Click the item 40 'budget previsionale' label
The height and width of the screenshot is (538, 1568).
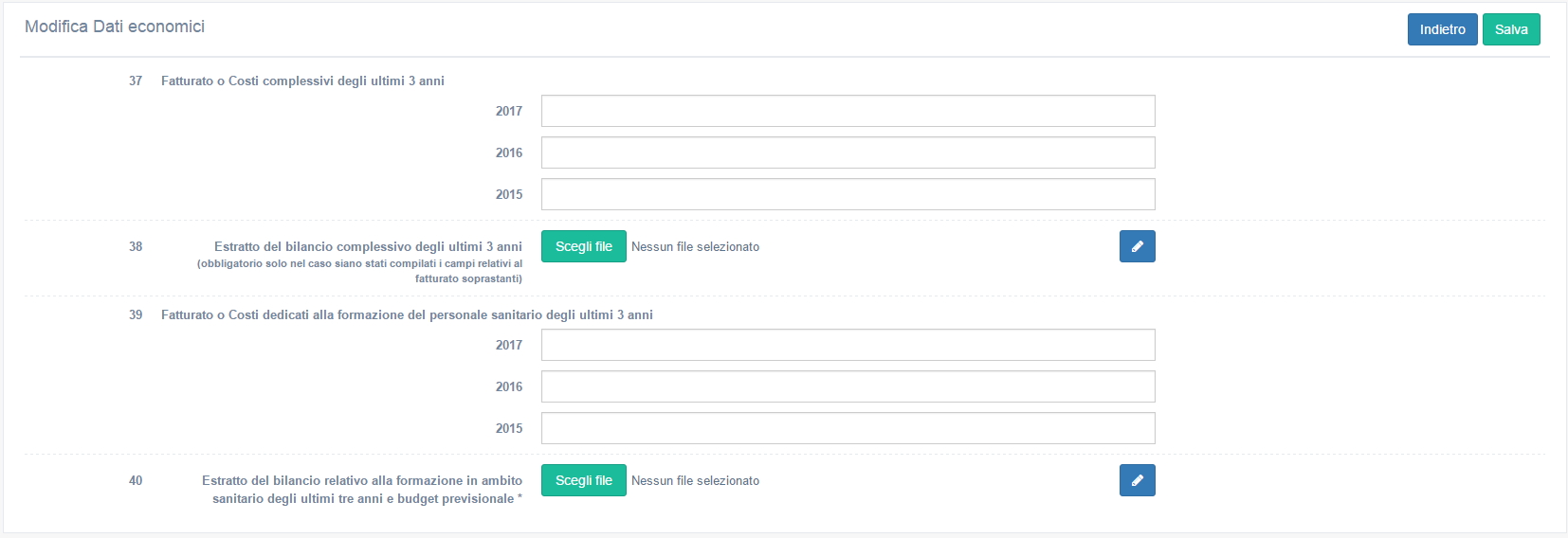362,490
